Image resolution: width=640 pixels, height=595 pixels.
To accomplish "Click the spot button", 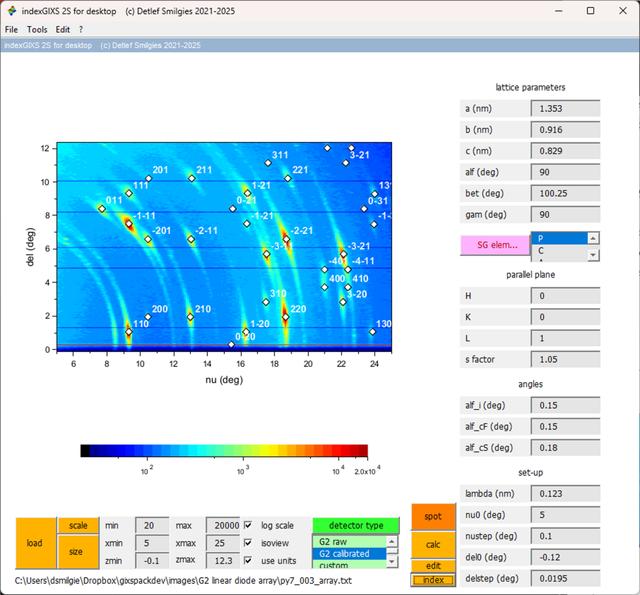I will point(433,517).
